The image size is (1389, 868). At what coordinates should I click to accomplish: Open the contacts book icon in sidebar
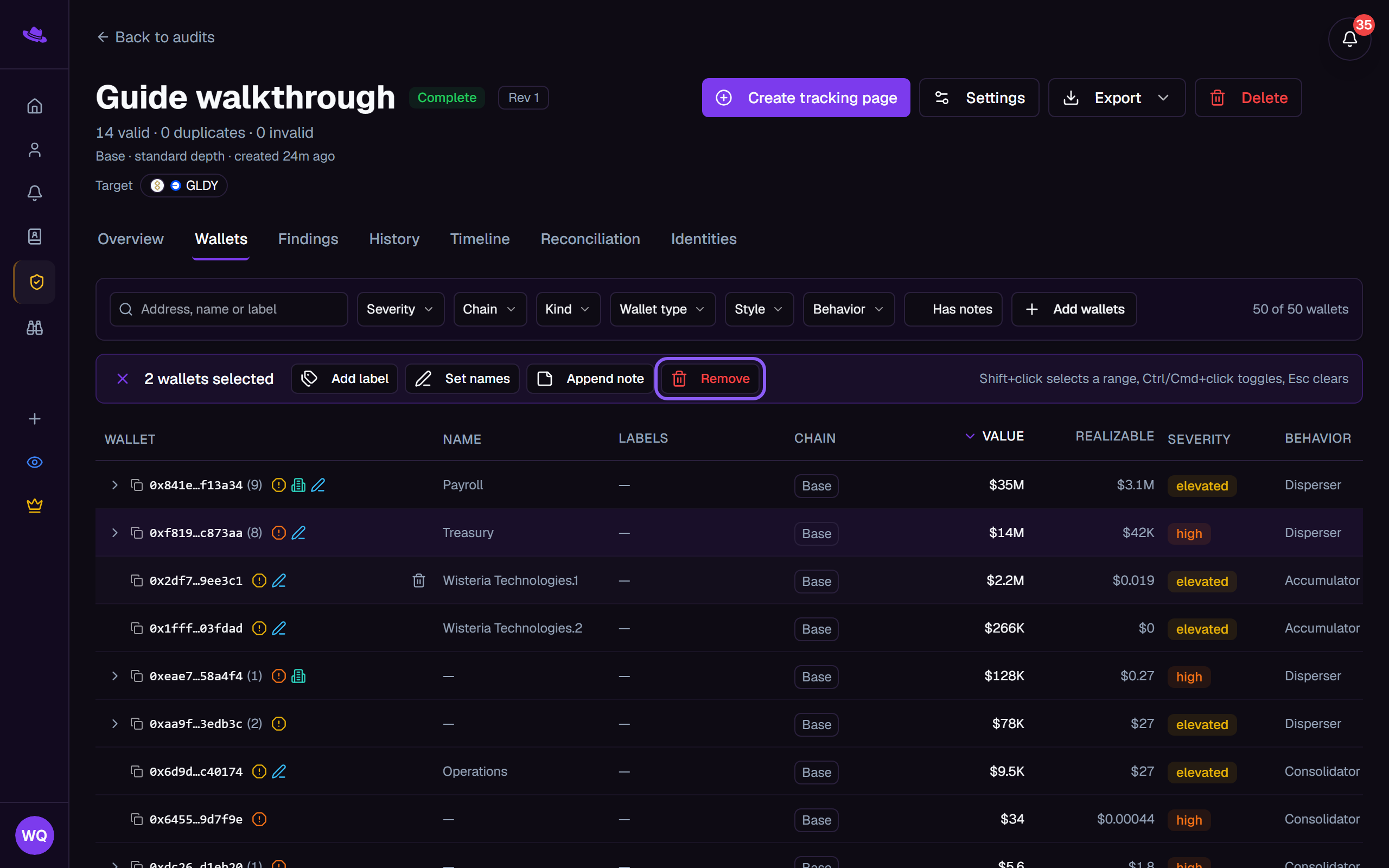34,237
